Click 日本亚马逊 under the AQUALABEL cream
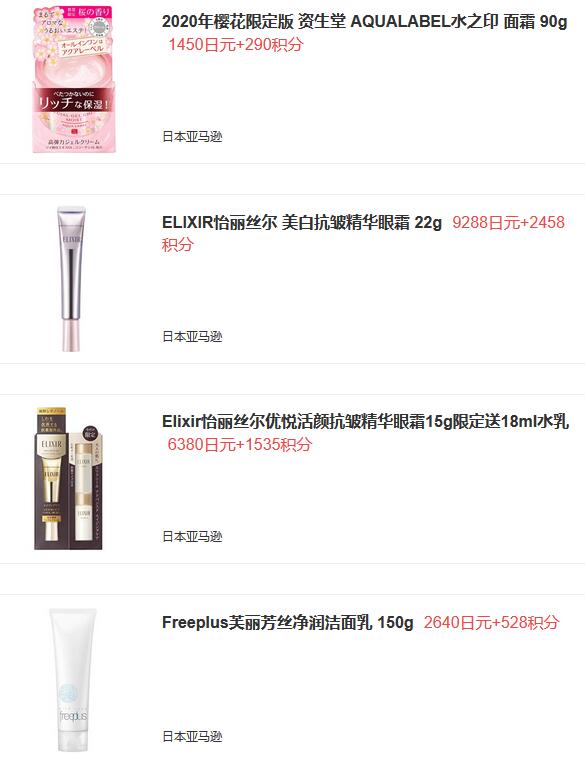 (x=192, y=137)
